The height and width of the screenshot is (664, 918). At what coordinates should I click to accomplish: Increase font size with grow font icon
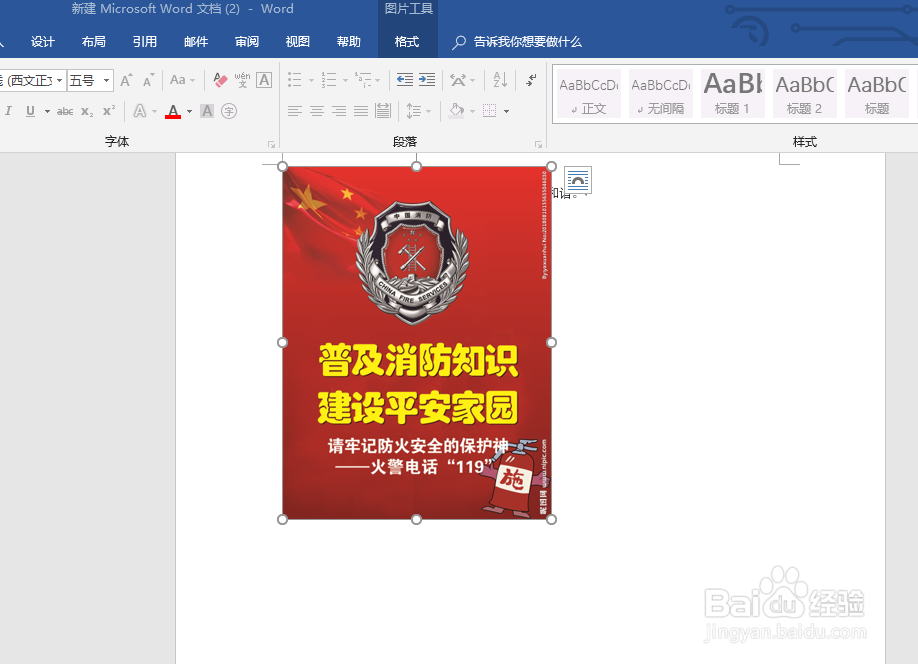point(126,80)
